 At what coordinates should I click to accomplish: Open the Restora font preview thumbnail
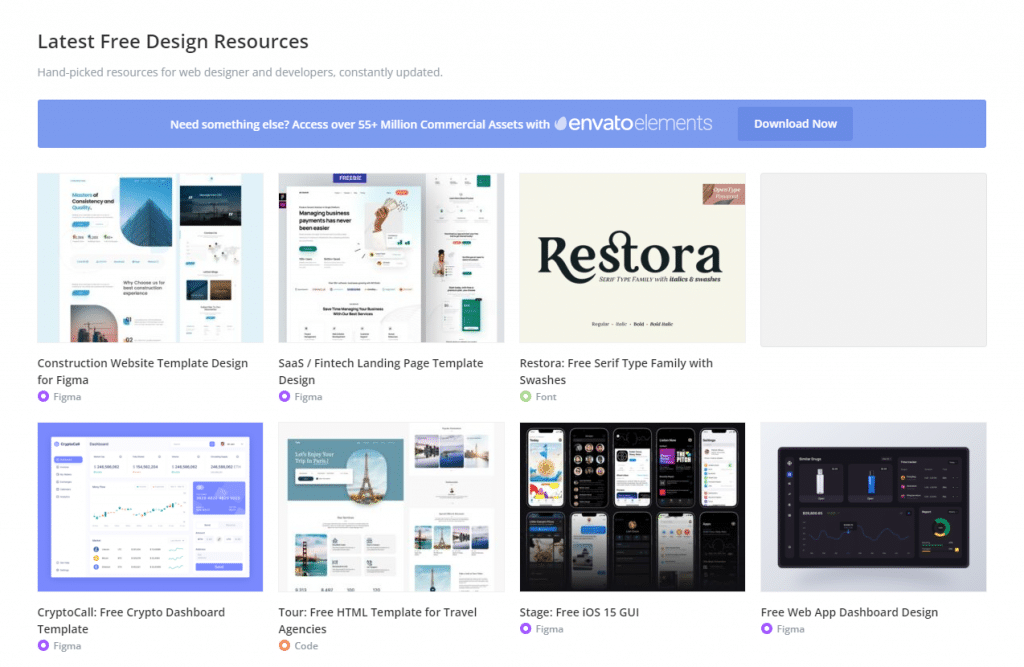point(632,258)
